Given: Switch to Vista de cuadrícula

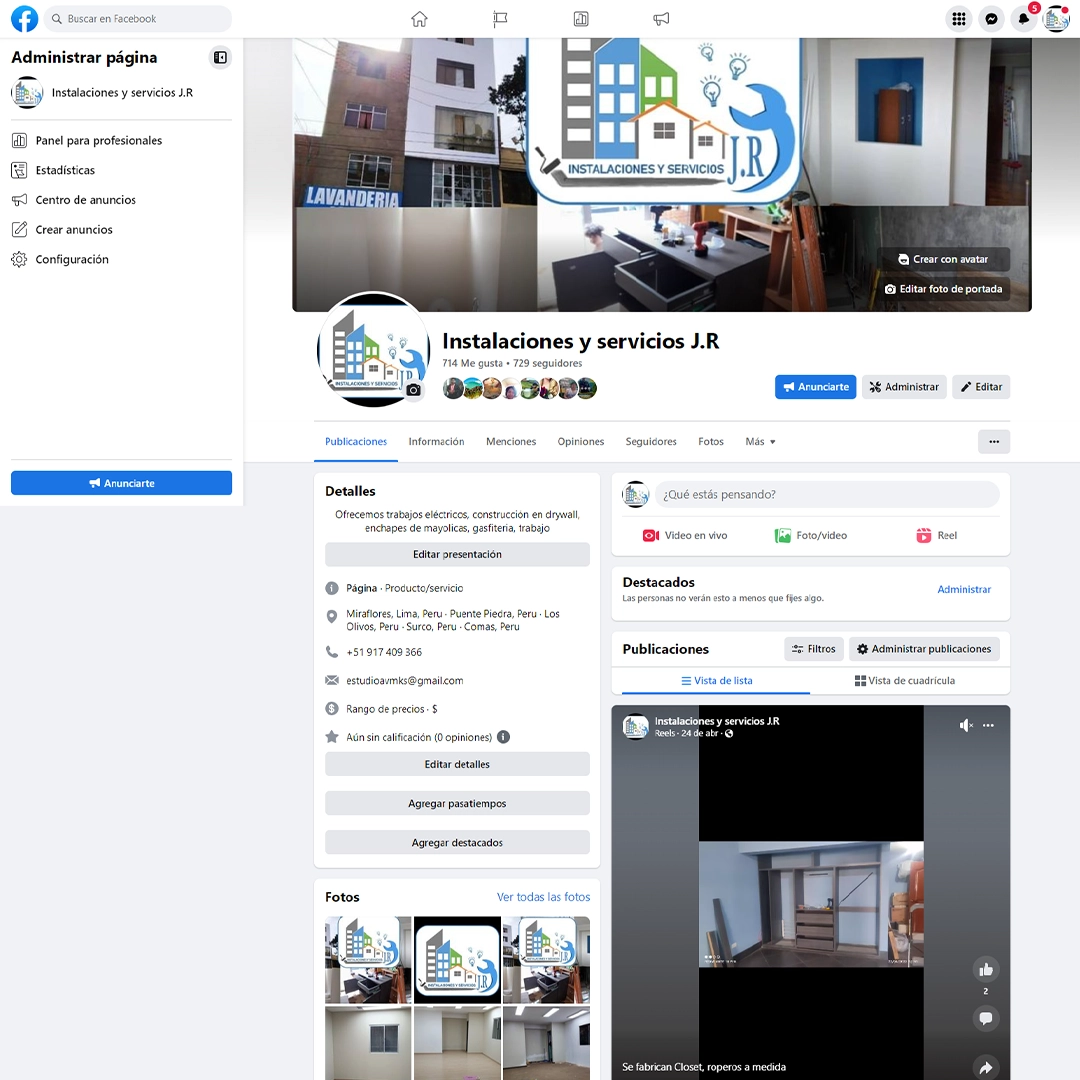Looking at the screenshot, I should (905, 681).
